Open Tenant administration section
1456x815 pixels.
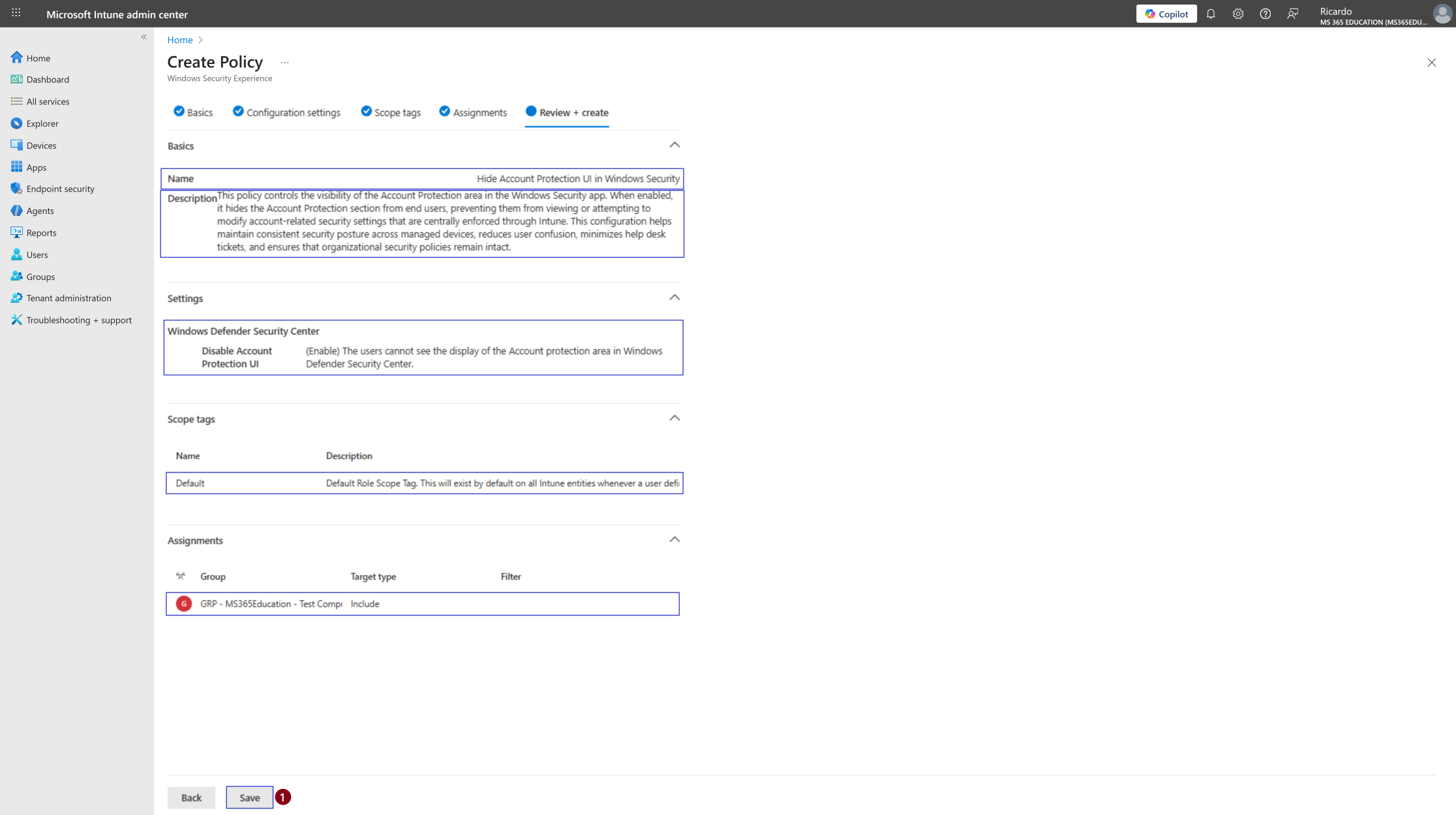pos(68,298)
